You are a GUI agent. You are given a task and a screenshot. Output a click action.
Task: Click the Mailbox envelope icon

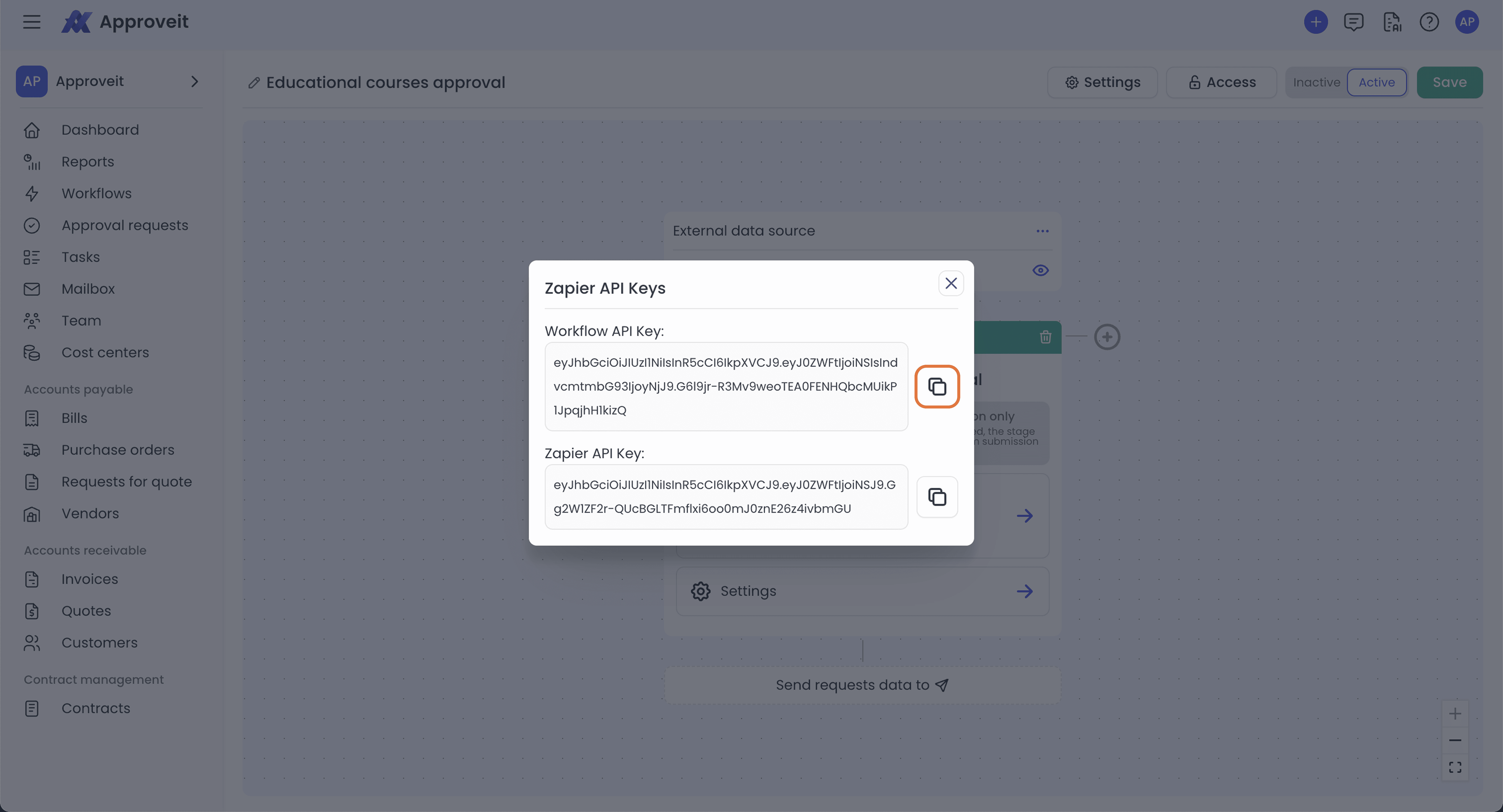click(32, 289)
